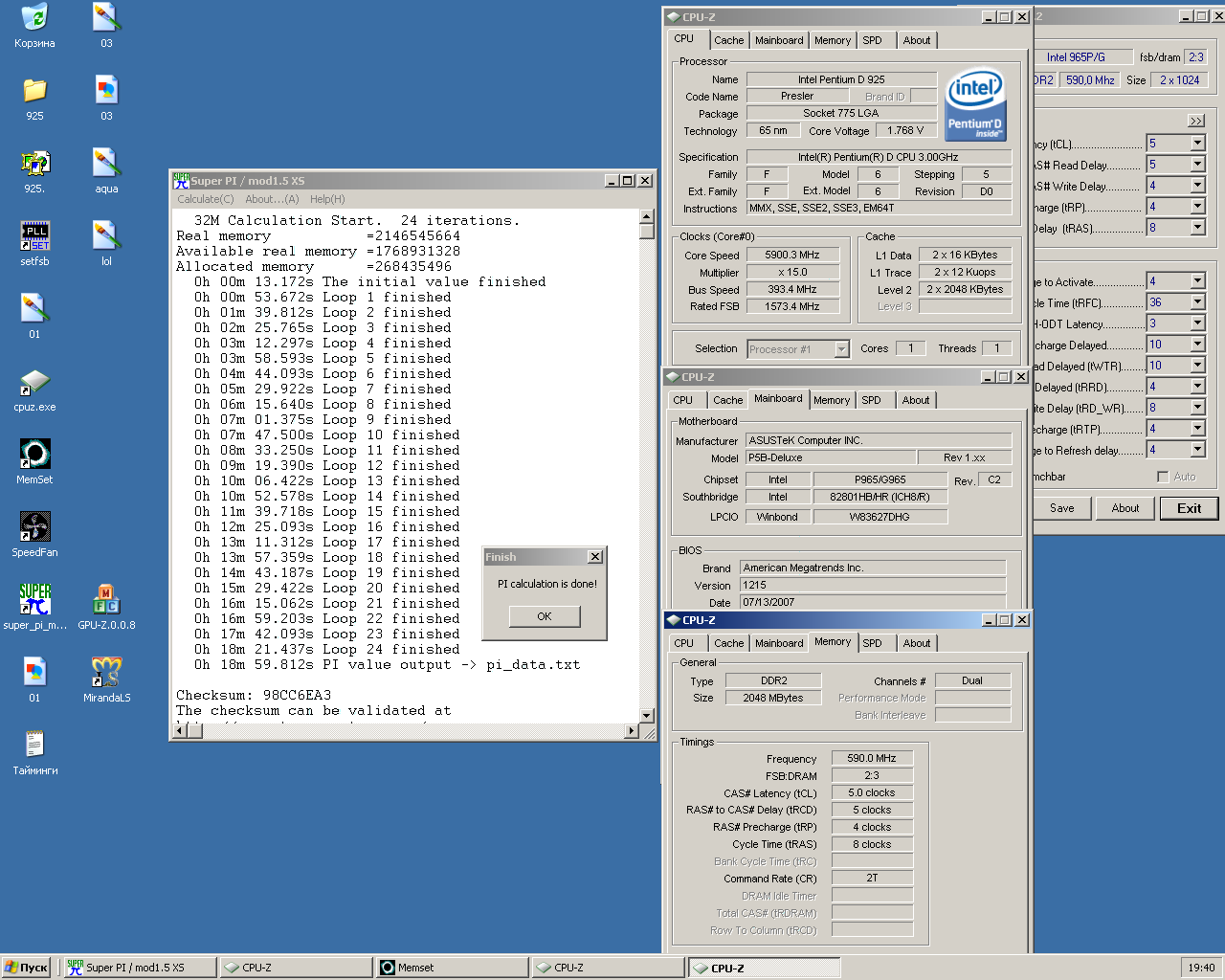Open the 925 folder on the desktop

pyautogui.click(x=34, y=98)
